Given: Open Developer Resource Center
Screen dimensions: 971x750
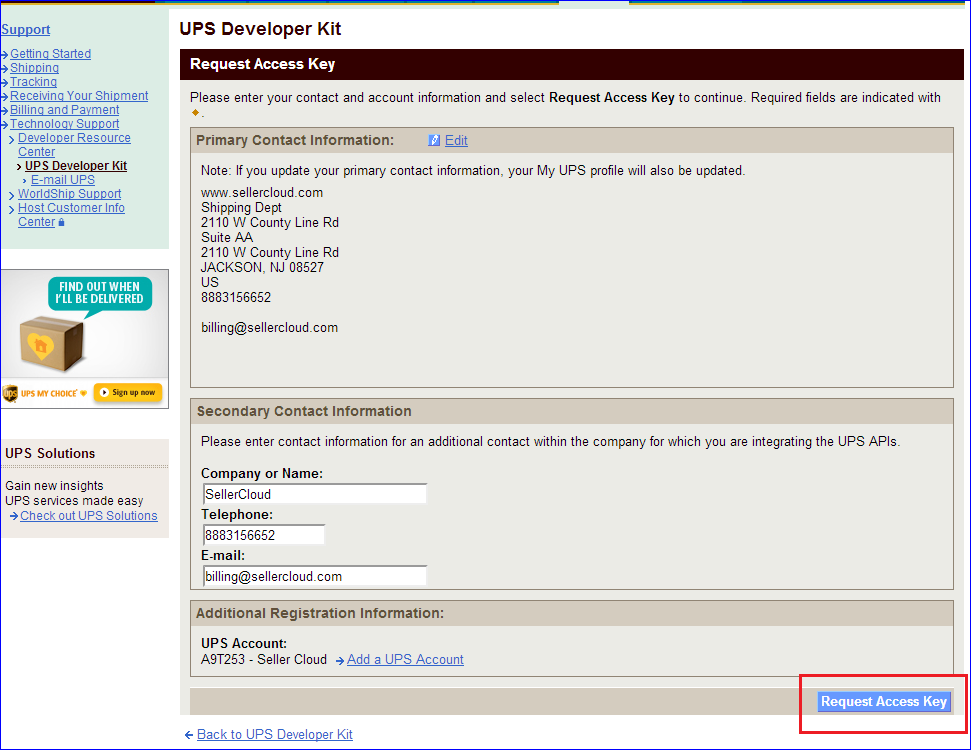Looking at the screenshot, I should pos(74,145).
